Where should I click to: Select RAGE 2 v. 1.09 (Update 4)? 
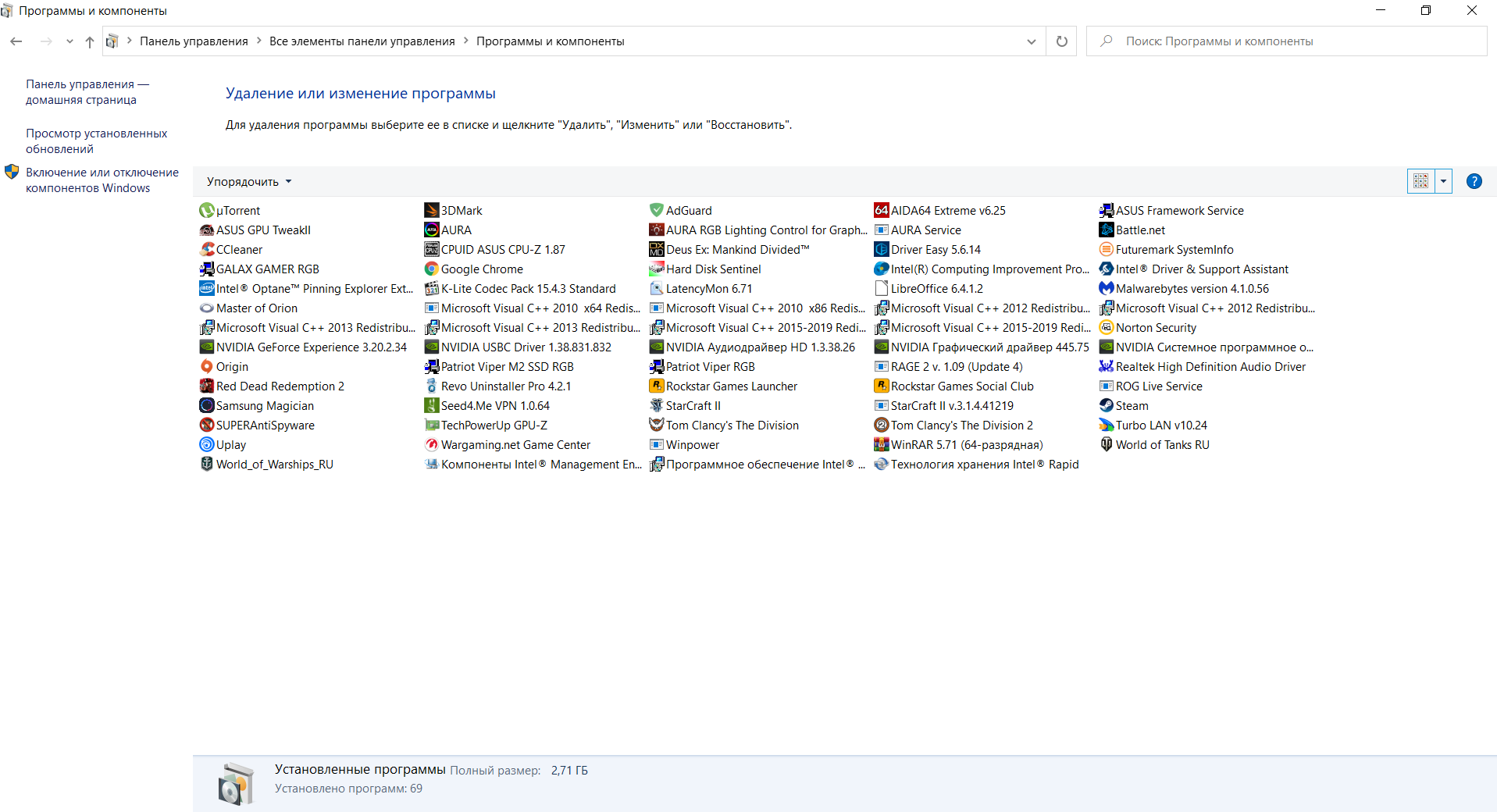(949, 367)
